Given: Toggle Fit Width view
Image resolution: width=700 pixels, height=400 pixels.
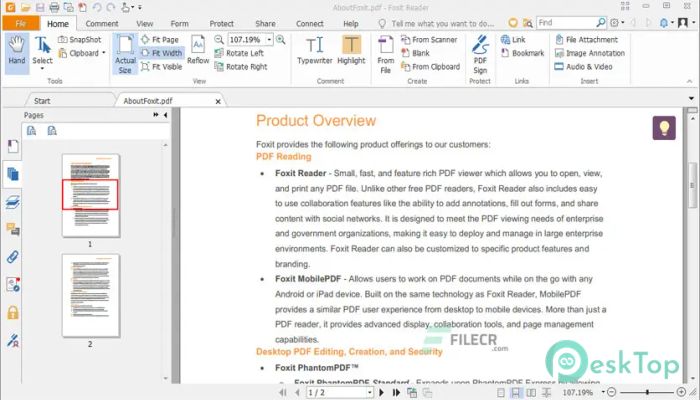Looking at the screenshot, I should tap(162, 53).
